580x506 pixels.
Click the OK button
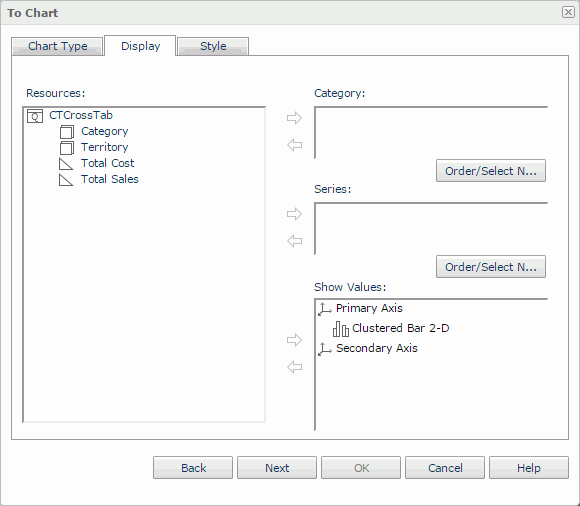click(361, 468)
